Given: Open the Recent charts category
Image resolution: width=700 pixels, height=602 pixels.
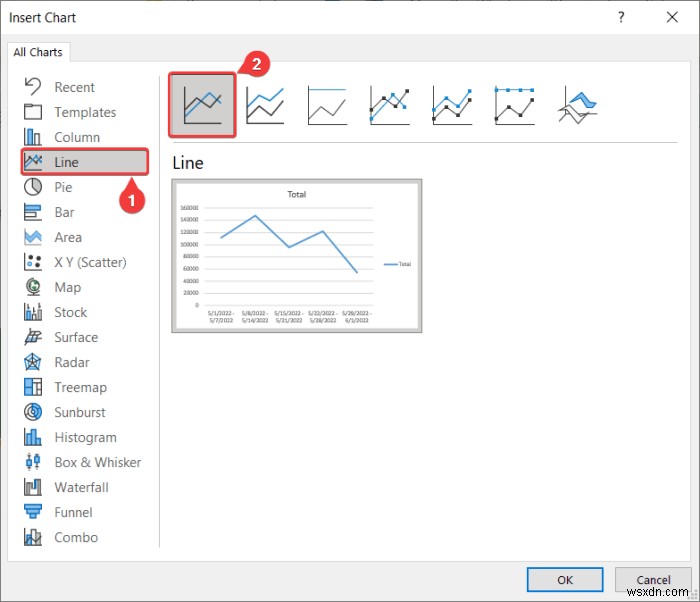Looking at the screenshot, I should tap(84, 87).
